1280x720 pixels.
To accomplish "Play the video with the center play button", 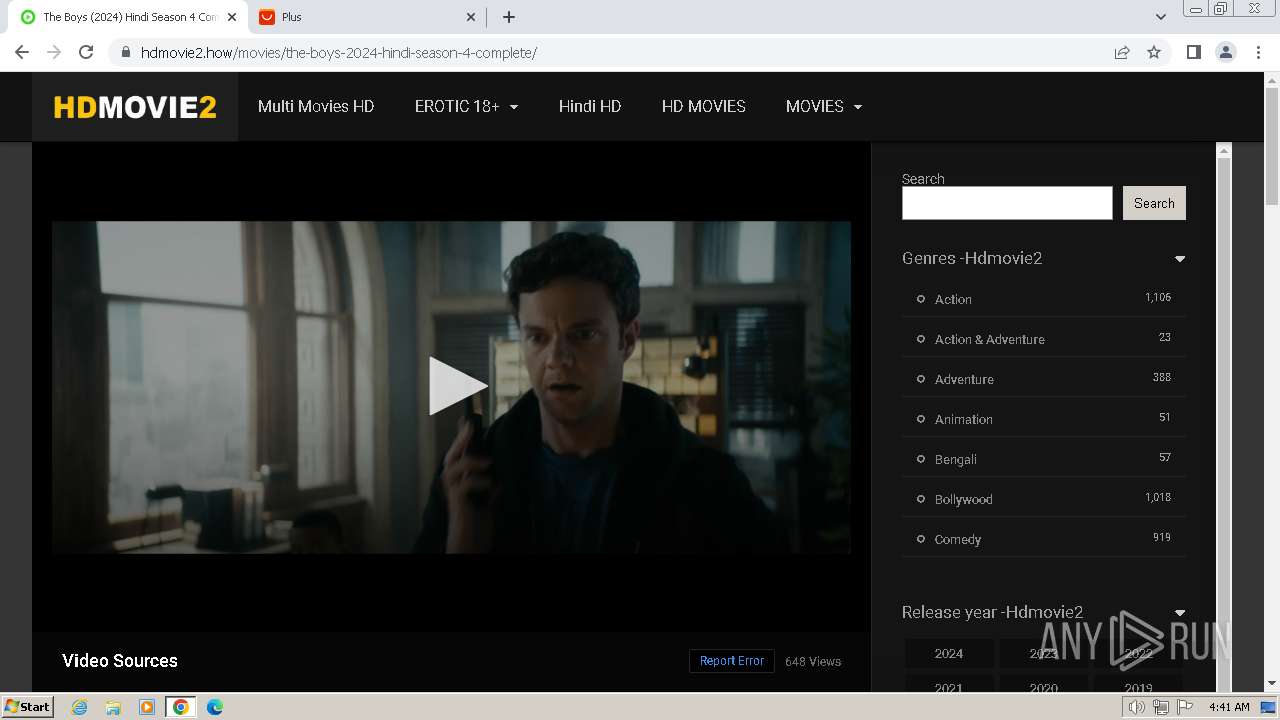I will point(458,386).
